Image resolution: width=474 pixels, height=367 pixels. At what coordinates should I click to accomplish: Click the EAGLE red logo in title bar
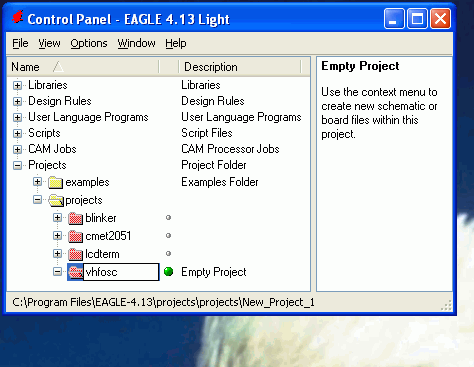pos(18,17)
